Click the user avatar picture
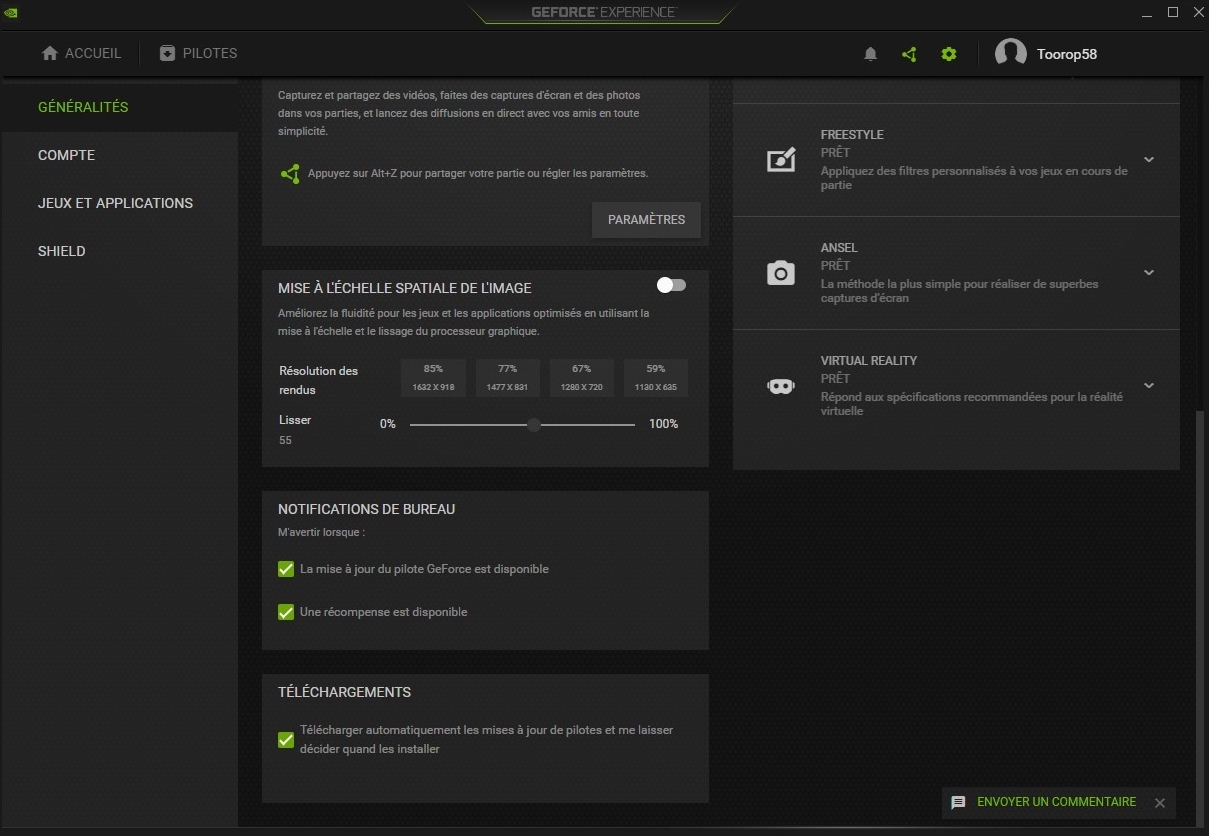 point(1011,54)
